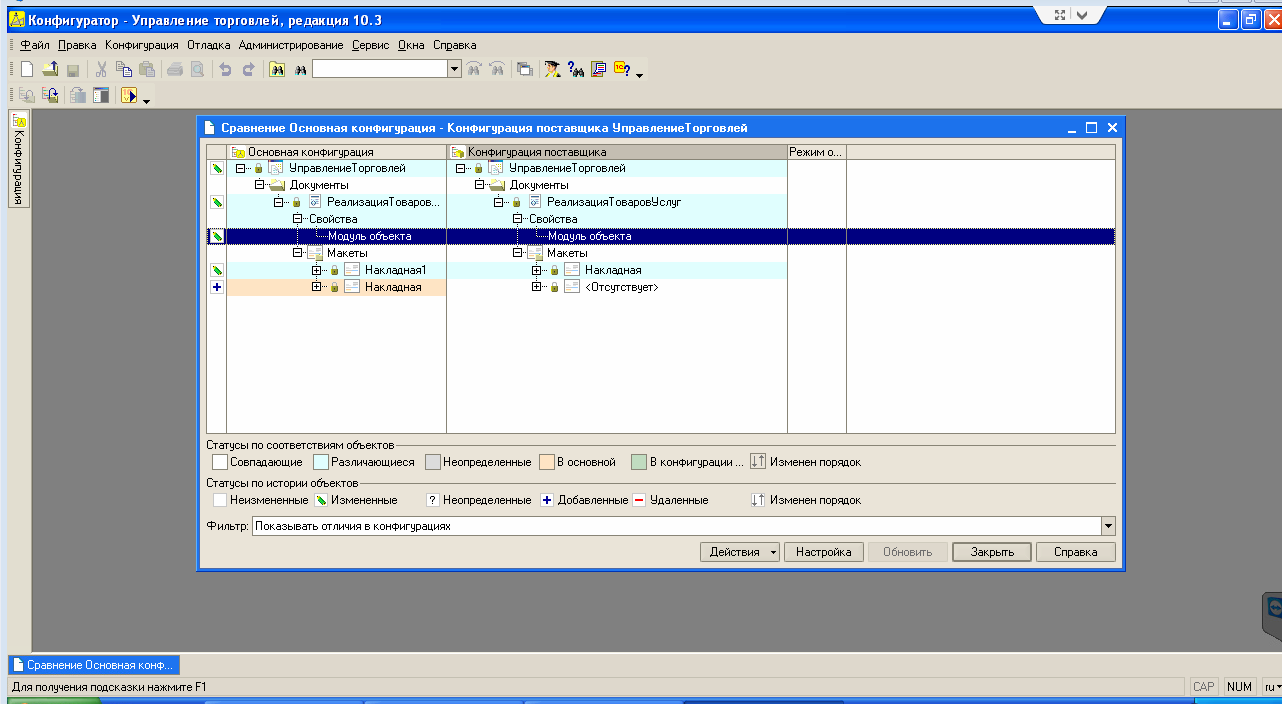Click the yellow binoculars Find icon
1282x704 pixels.
(277, 69)
